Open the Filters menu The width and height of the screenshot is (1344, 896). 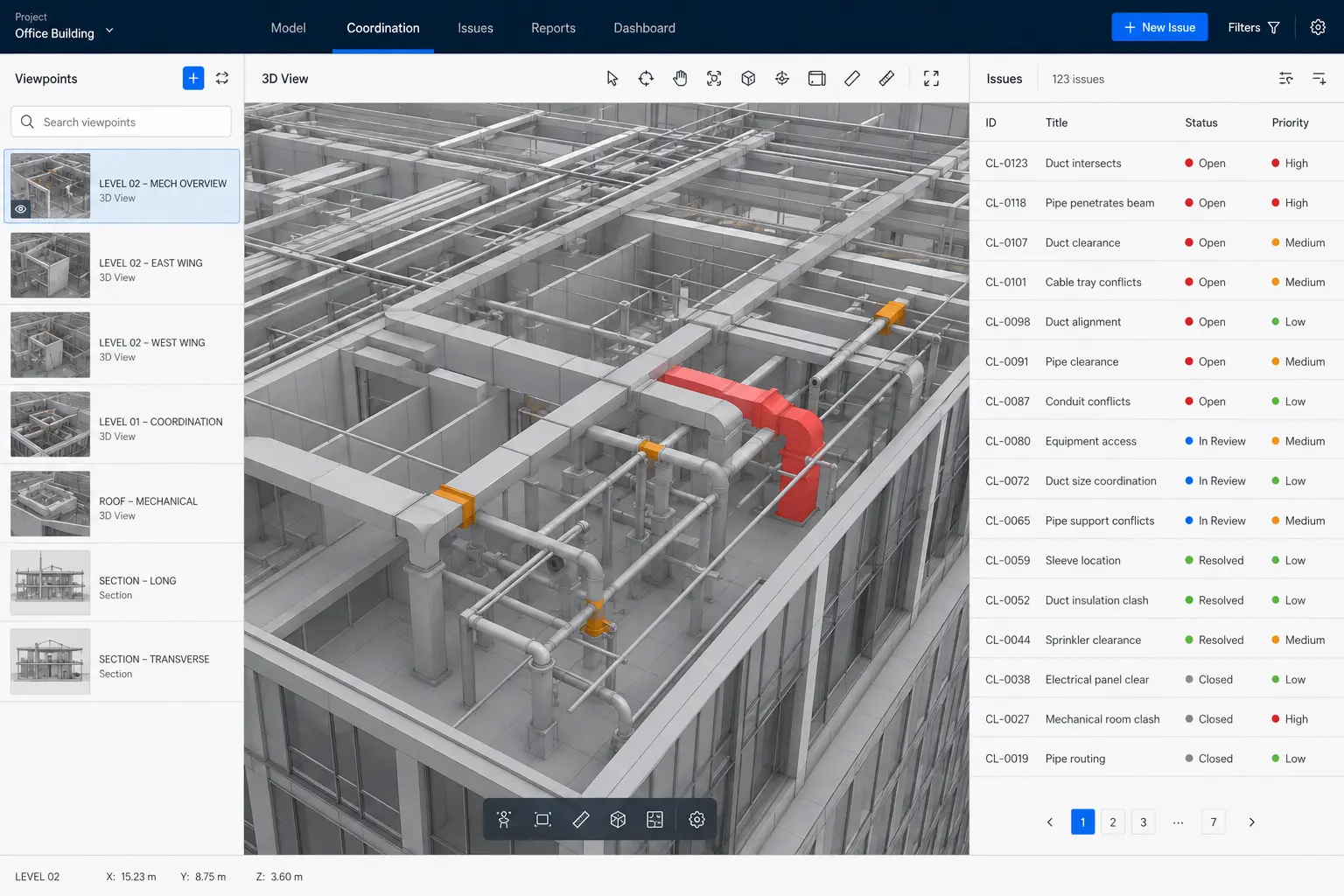click(x=1254, y=27)
